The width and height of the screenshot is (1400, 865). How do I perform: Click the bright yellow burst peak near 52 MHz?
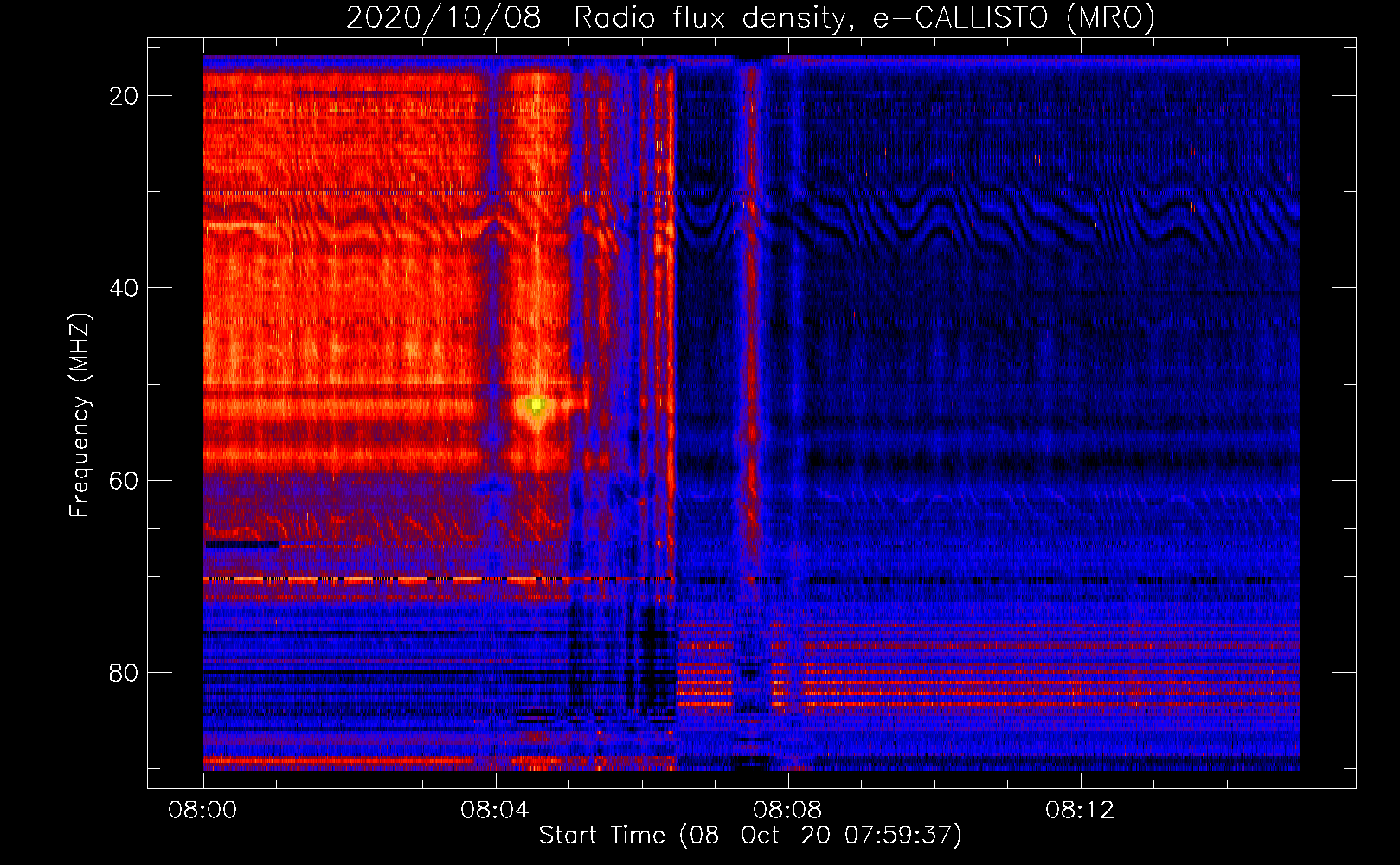(x=536, y=405)
